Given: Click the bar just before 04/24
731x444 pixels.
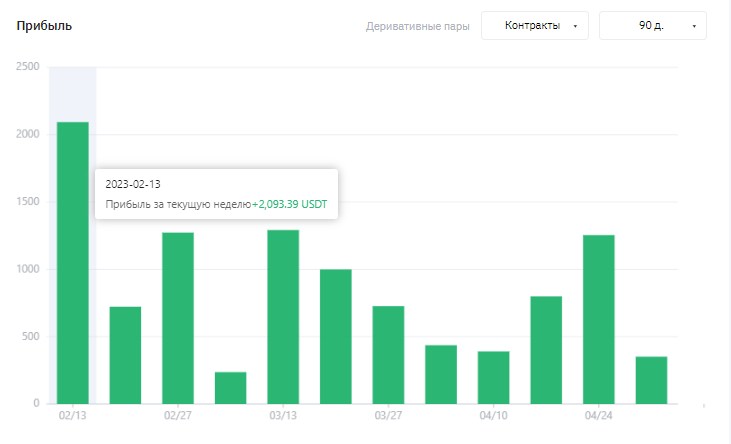Looking at the screenshot, I should click(546, 350).
